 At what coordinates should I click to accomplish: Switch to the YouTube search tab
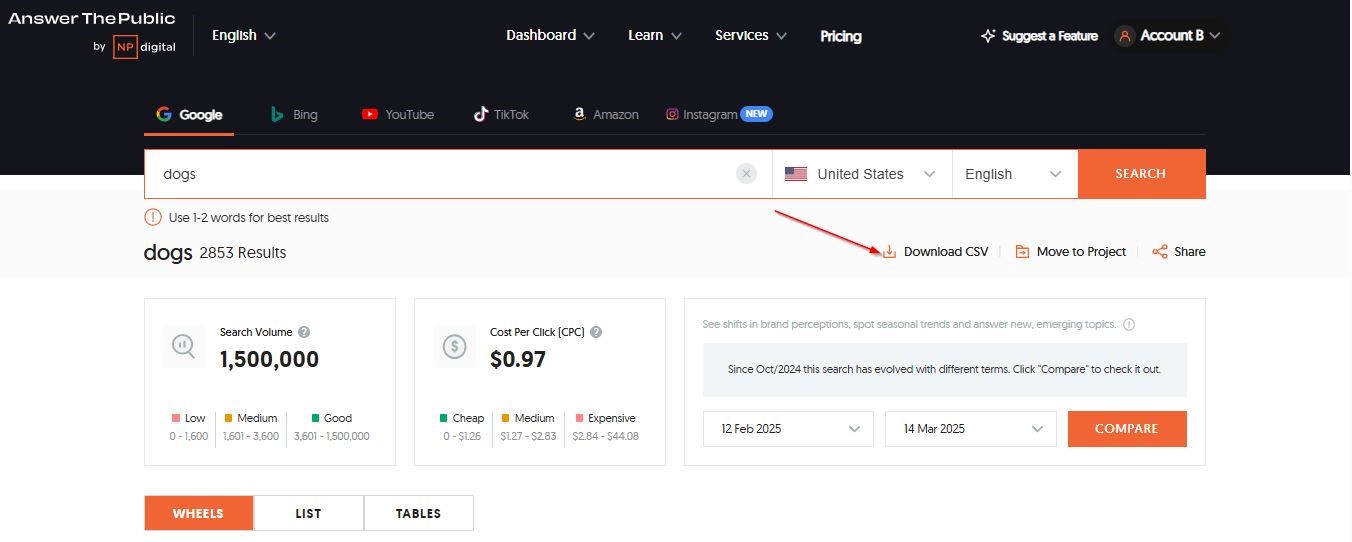[398, 115]
